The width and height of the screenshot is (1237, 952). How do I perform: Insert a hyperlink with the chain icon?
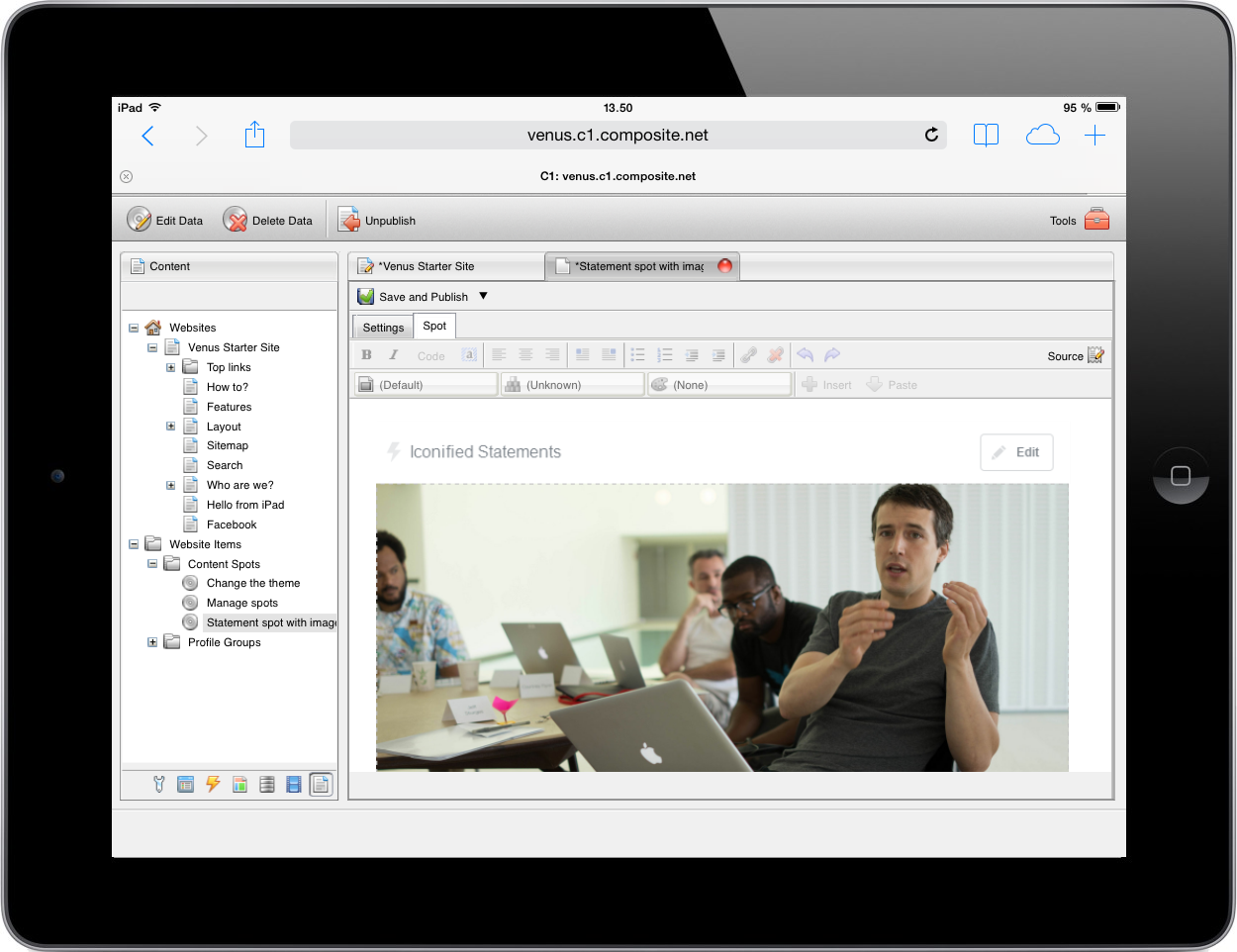pos(748,354)
